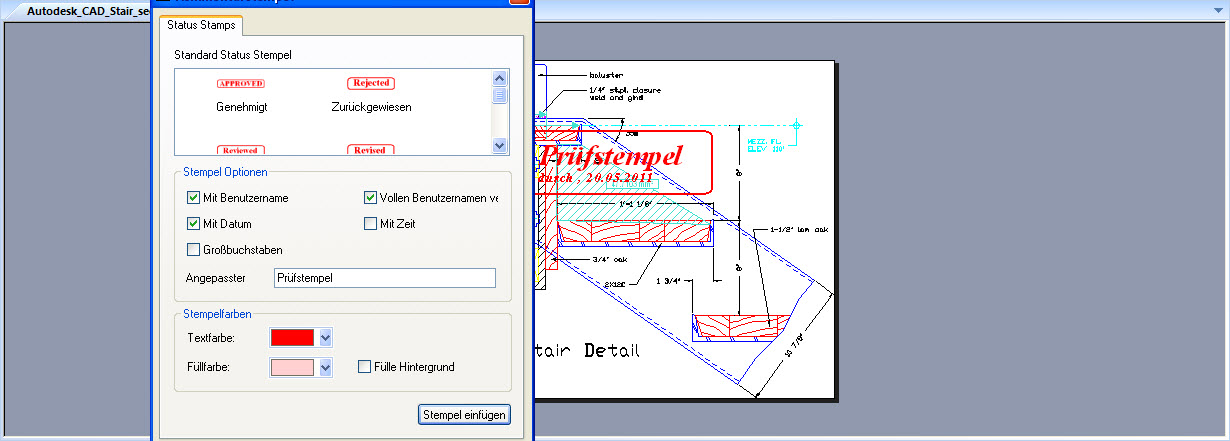1230x441 pixels.
Task: Select the APPROVED stamp icon
Action: tap(240, 84)
